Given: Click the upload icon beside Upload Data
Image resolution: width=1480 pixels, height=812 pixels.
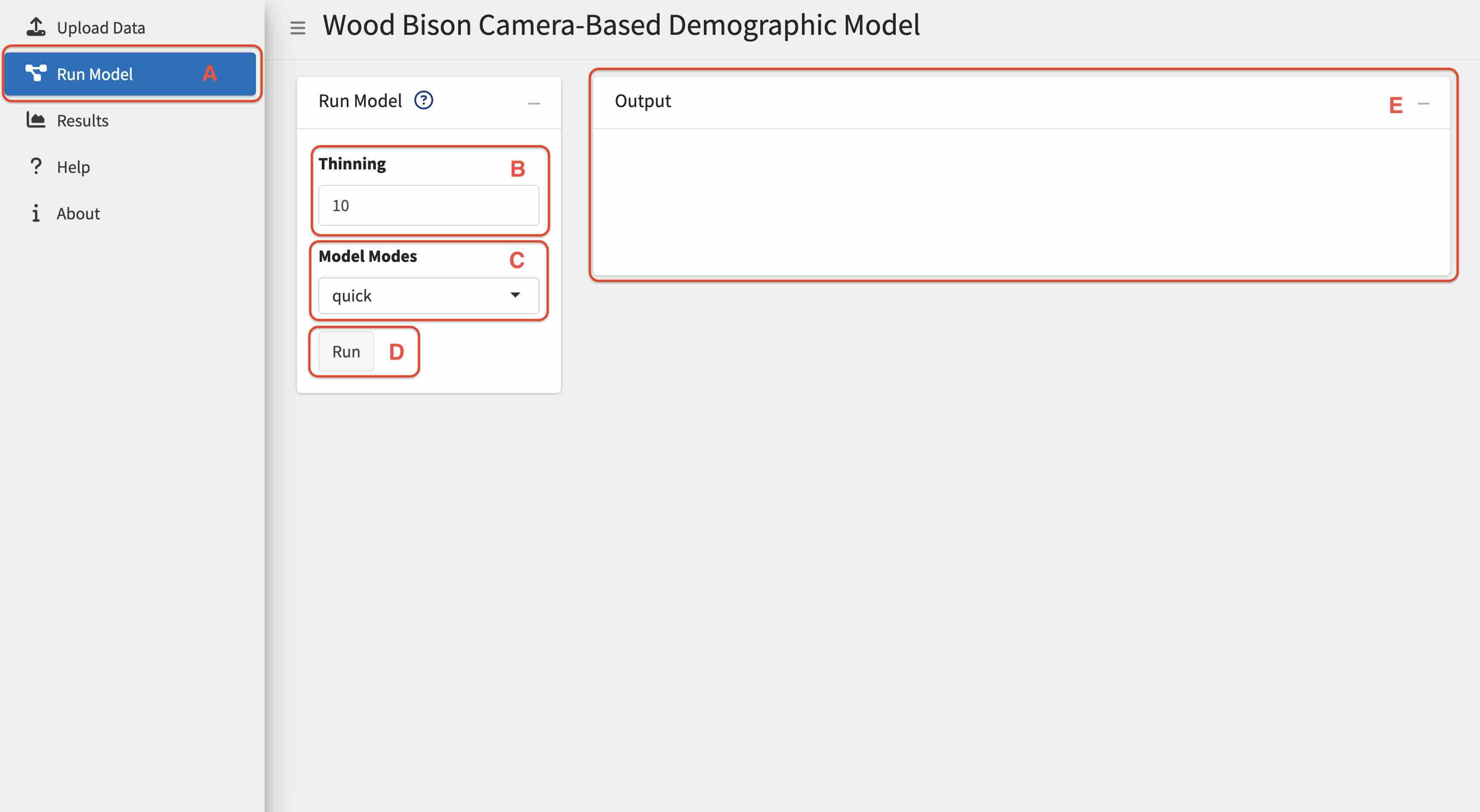Looking at the screenshot, I should pyautogui.click(x=36, y=27).
